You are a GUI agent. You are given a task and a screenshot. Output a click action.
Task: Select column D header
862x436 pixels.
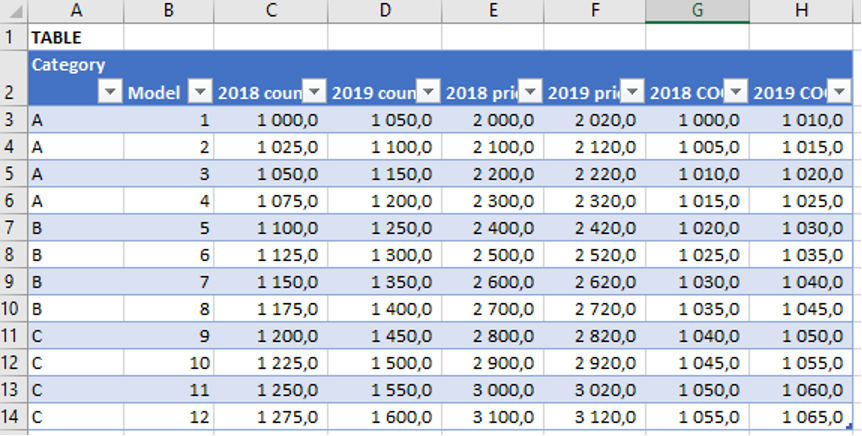(385, 11)
